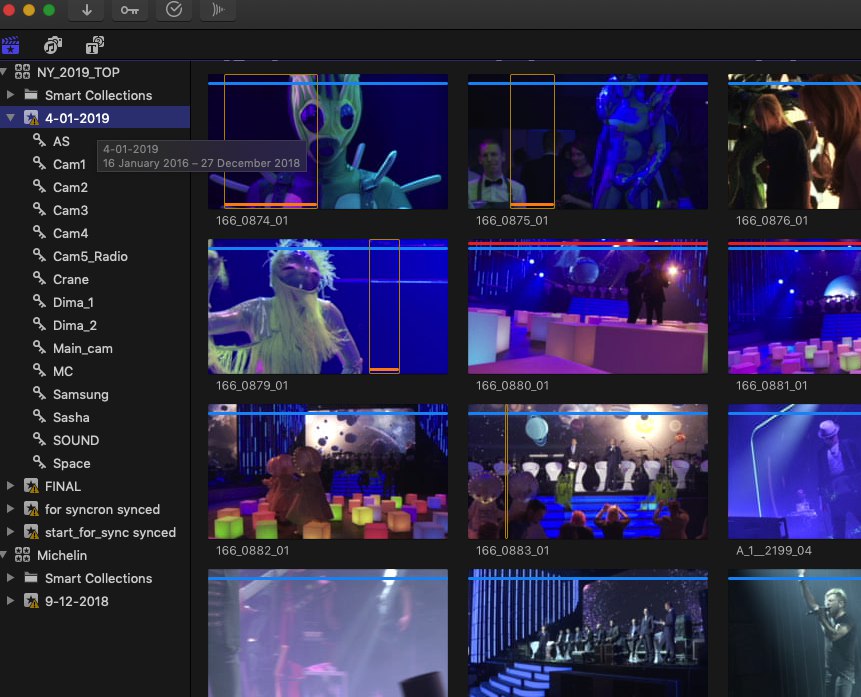Click the for syncron synced event icon
This screenshot has width=861, height=697.
point(31,509)
